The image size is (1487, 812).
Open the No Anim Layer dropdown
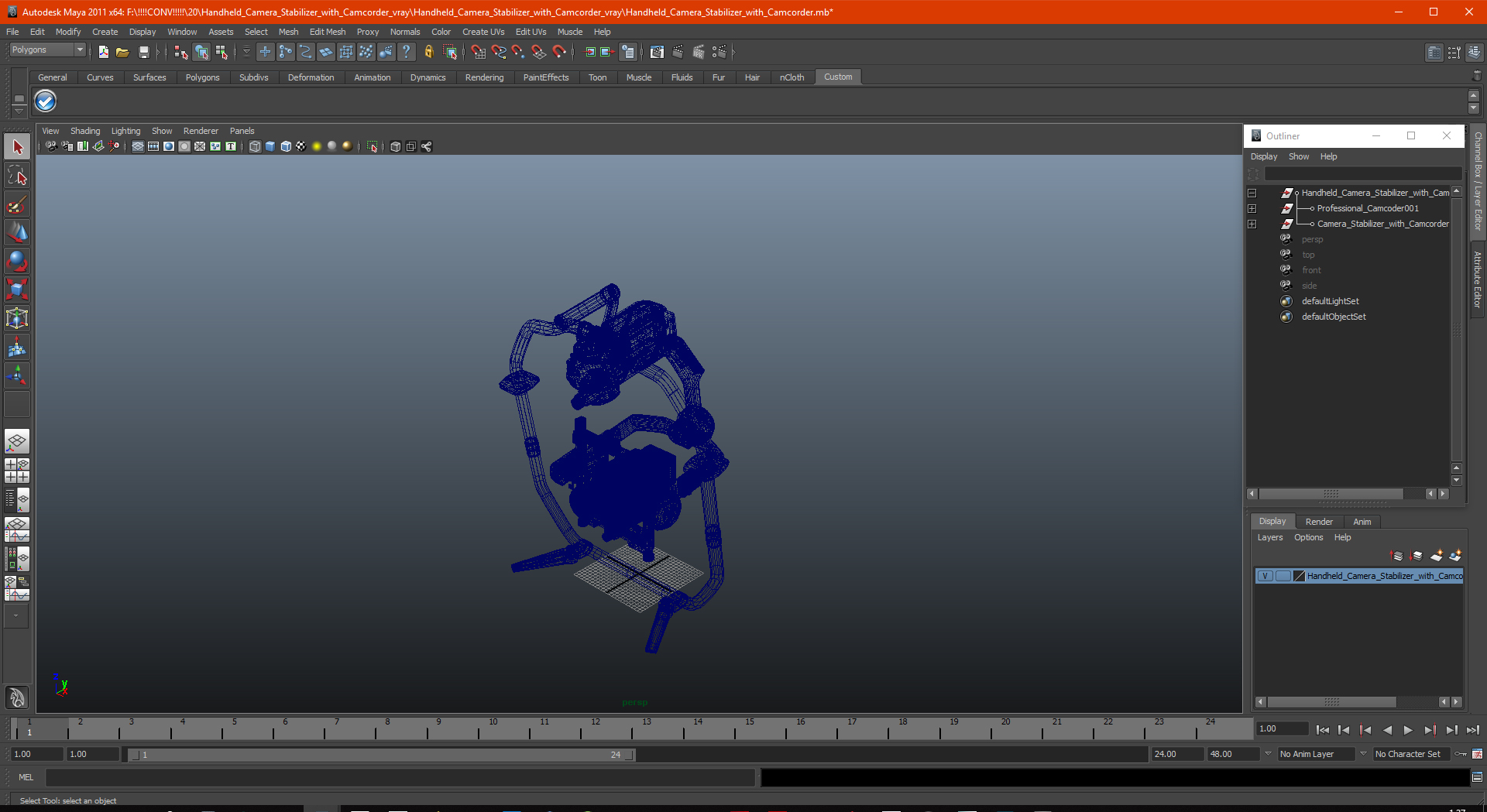pyautogui.click(x=1315, y=754)
